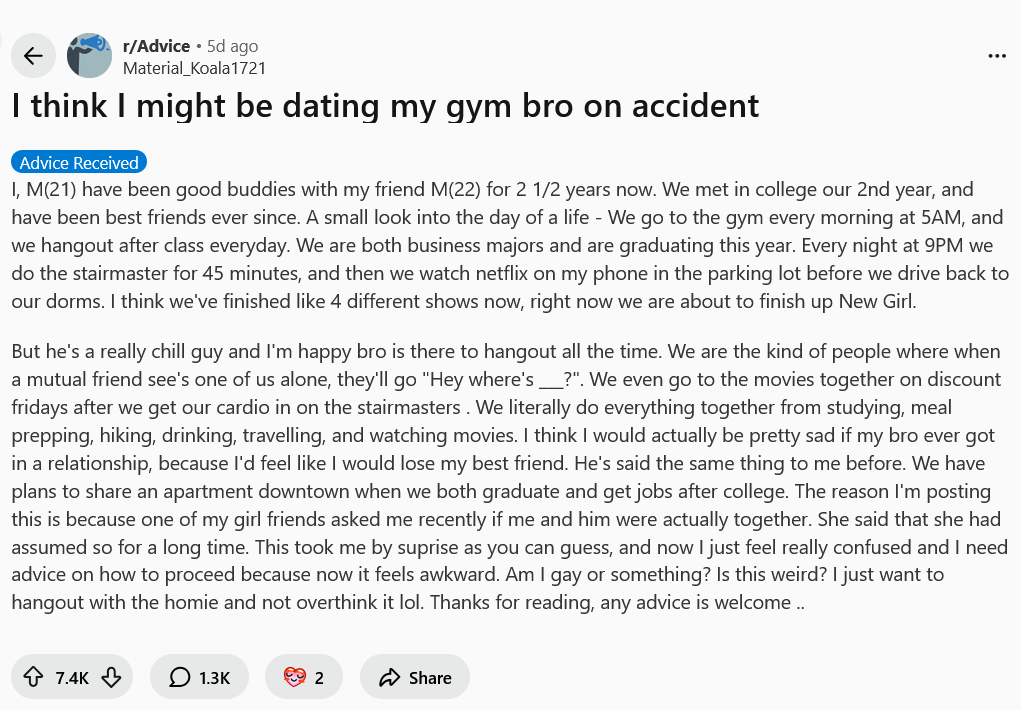Open the three-dot post options menu
The image size is (1021, 710).
(997, 56)
